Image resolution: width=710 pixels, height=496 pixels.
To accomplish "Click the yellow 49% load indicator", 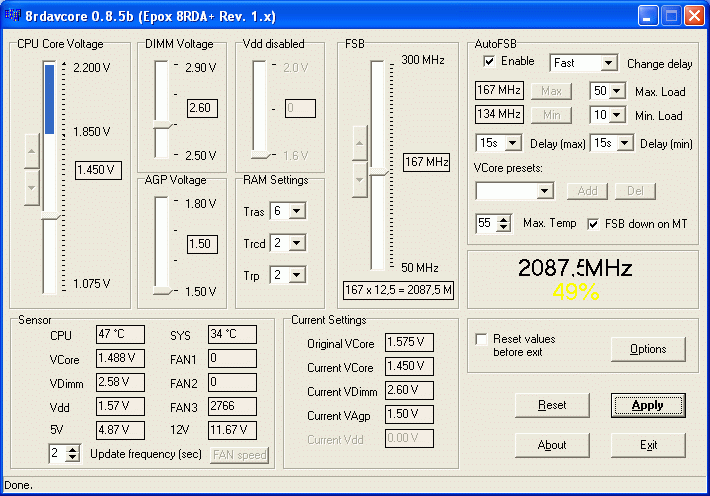I will (x=576, y=292).
